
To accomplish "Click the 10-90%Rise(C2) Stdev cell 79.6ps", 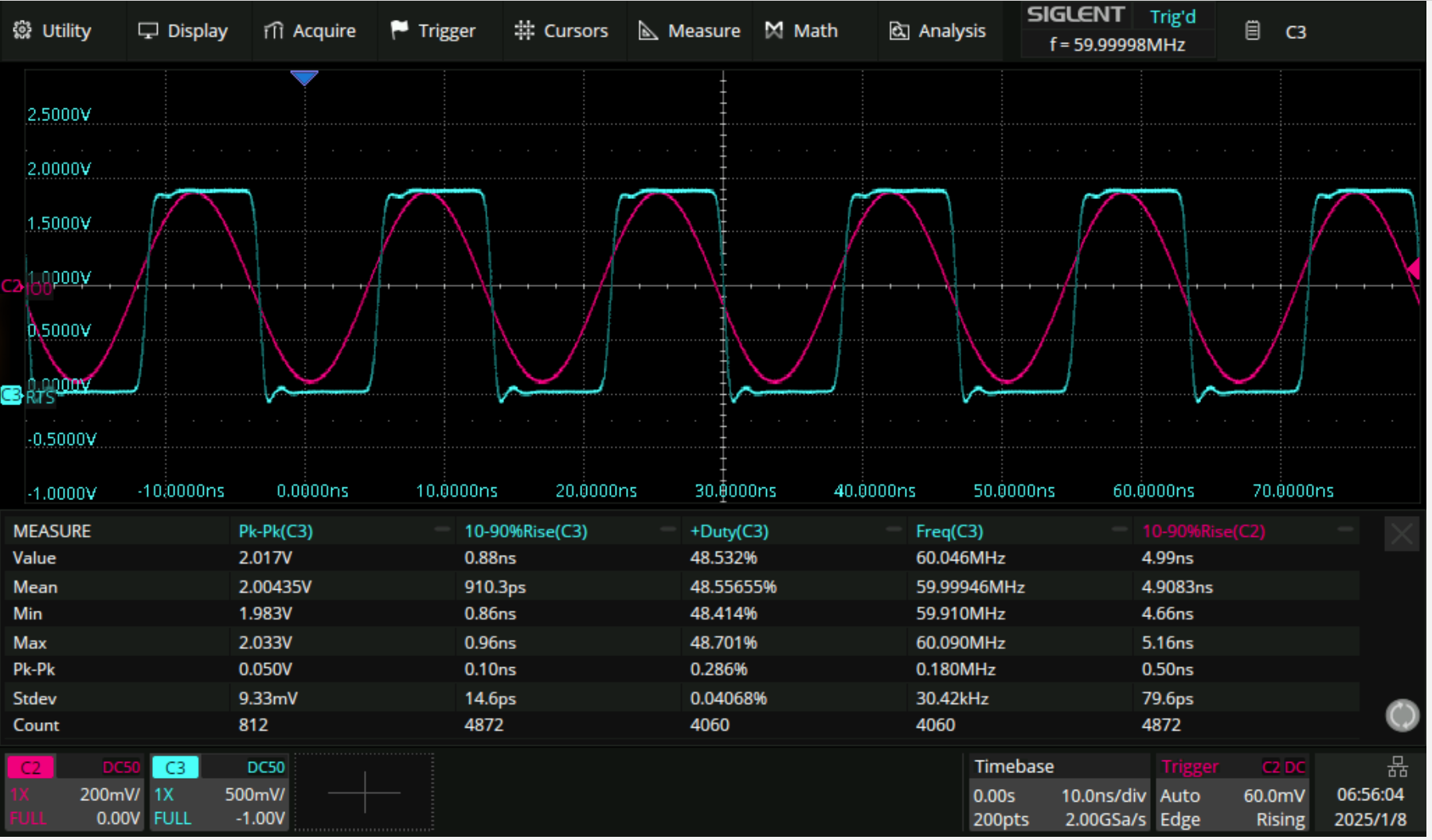I will click(1167, 698).
